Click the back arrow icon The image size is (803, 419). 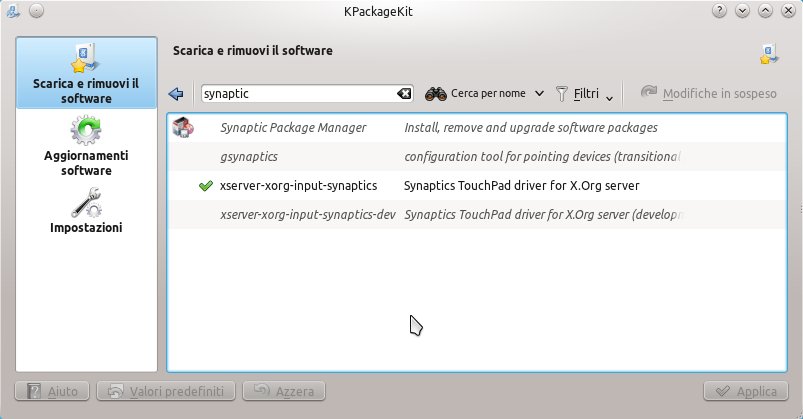(177, 94)
